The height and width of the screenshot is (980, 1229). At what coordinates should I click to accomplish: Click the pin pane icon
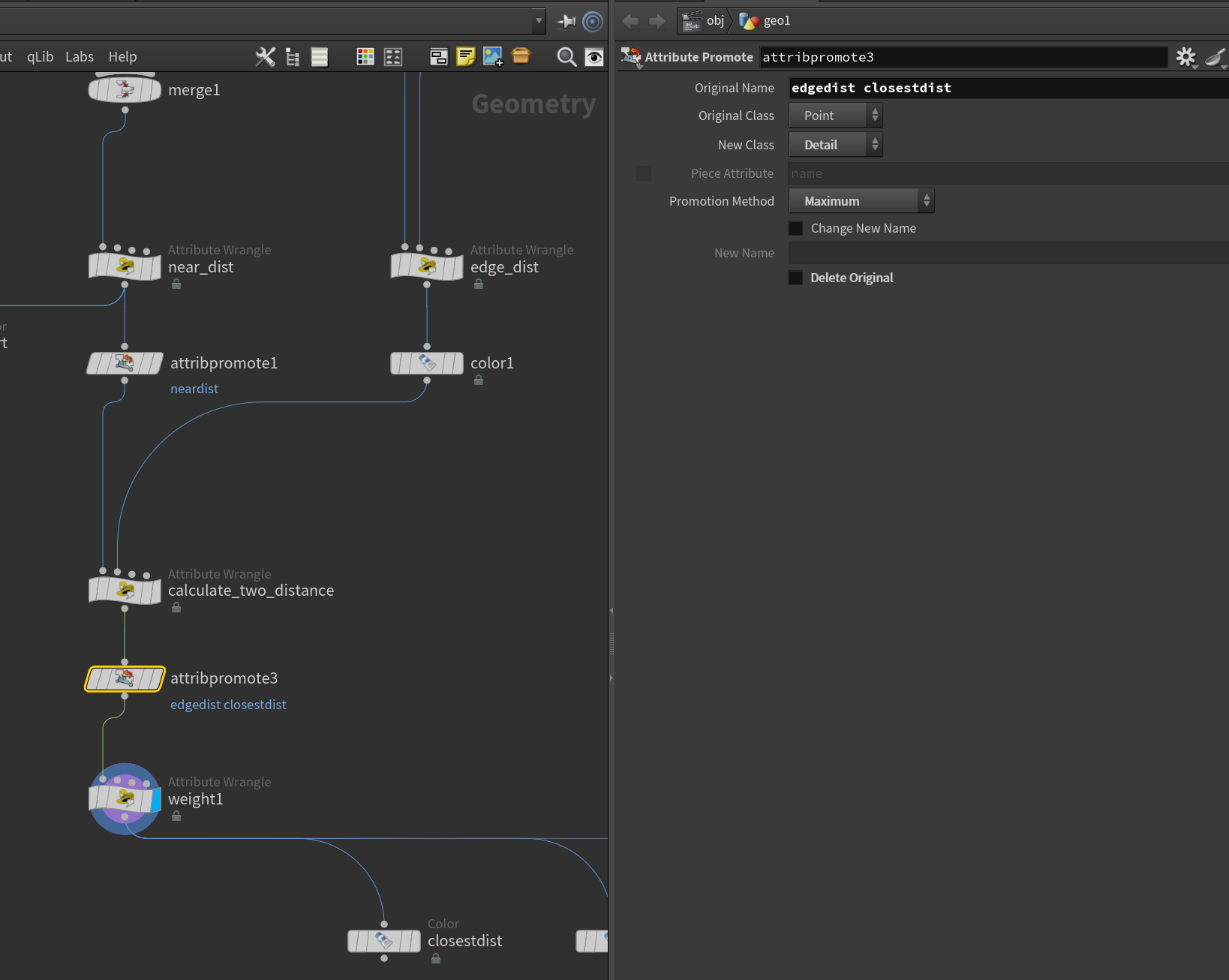click(566, 22)
